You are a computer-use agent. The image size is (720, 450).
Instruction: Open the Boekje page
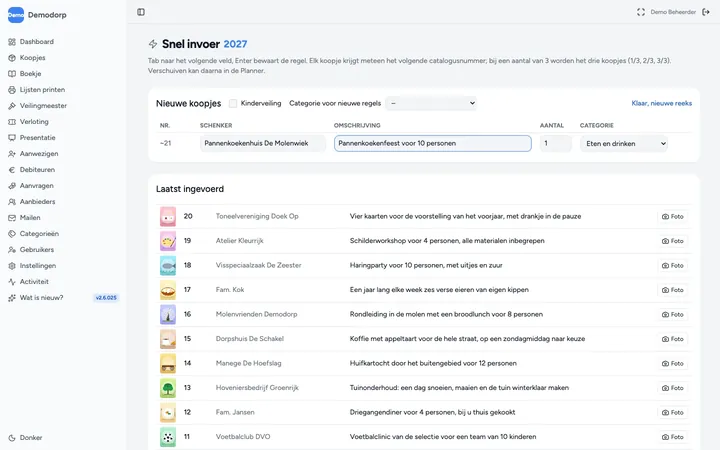point(30,74)
